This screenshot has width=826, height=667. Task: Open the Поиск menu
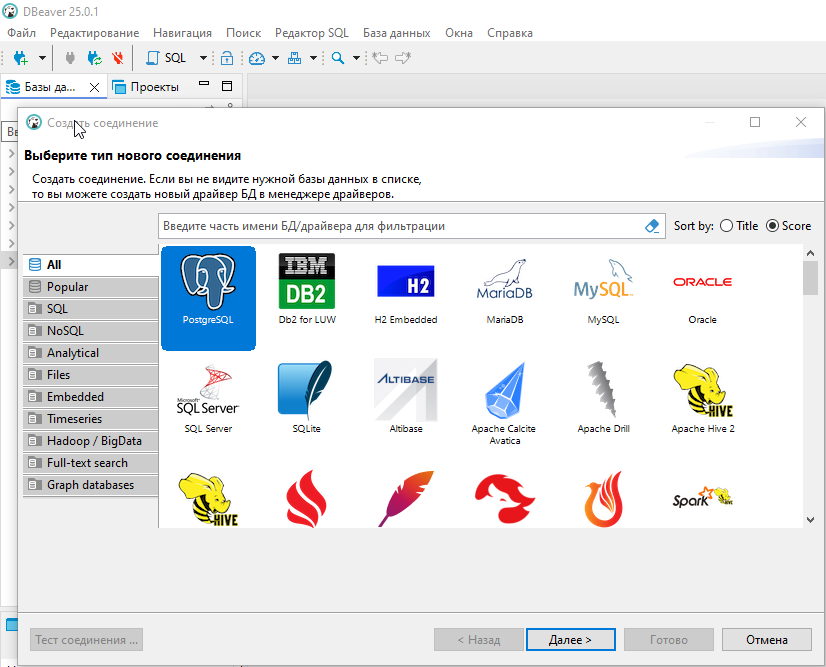243,33
